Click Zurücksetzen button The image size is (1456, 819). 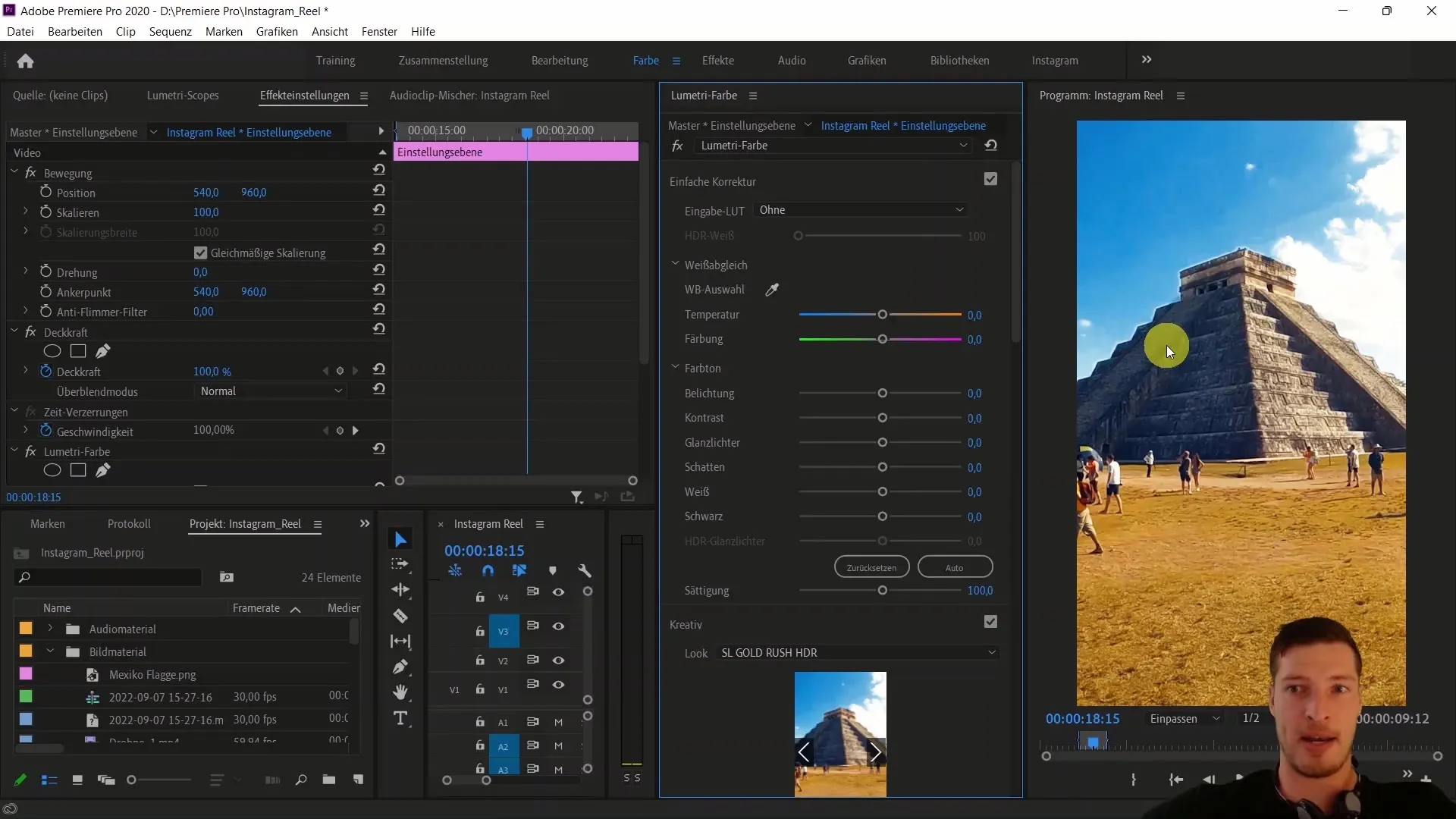click(x=871, y=567)
